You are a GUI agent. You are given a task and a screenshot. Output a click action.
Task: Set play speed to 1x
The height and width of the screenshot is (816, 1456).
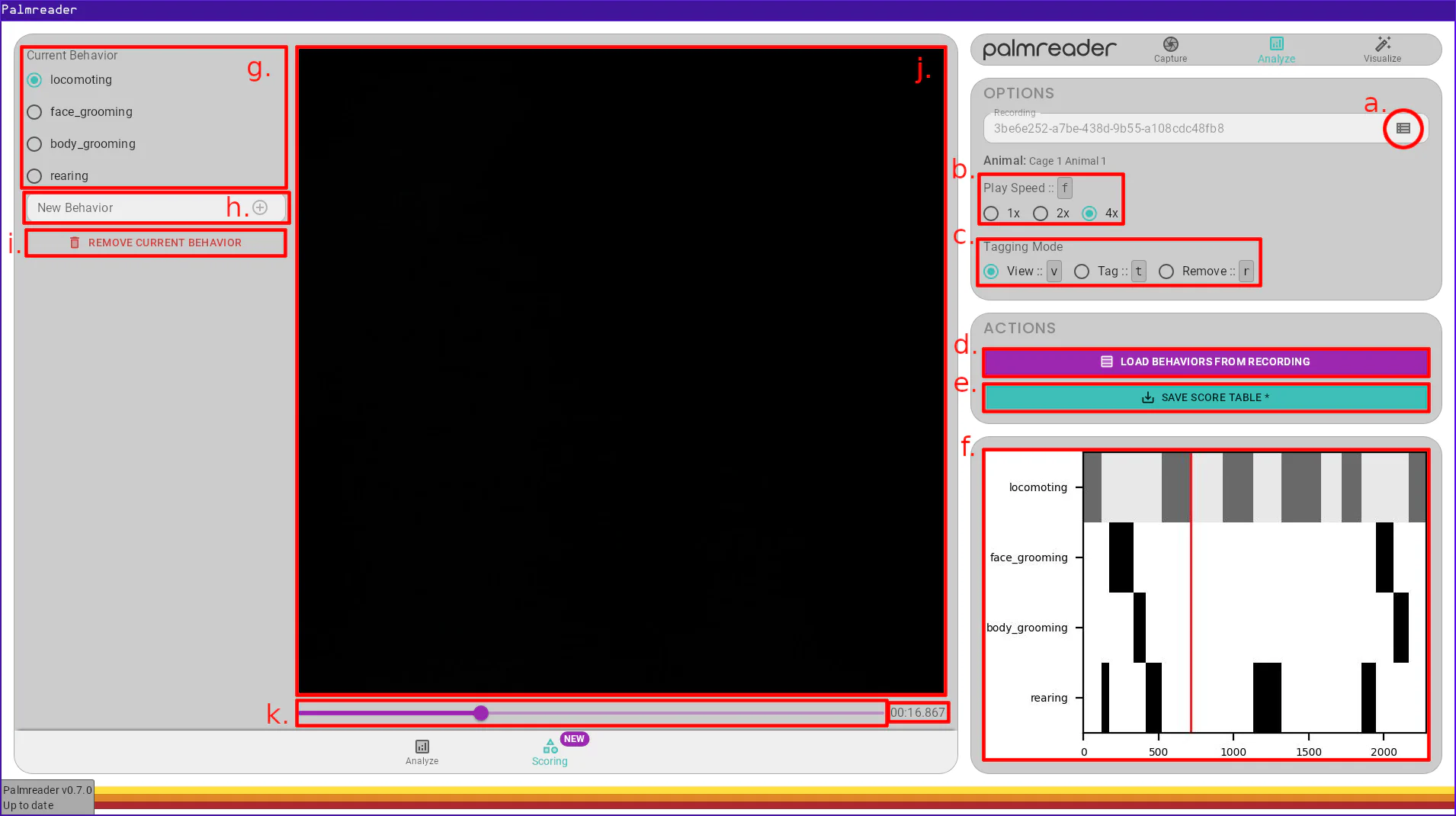[x=991, y=214]
